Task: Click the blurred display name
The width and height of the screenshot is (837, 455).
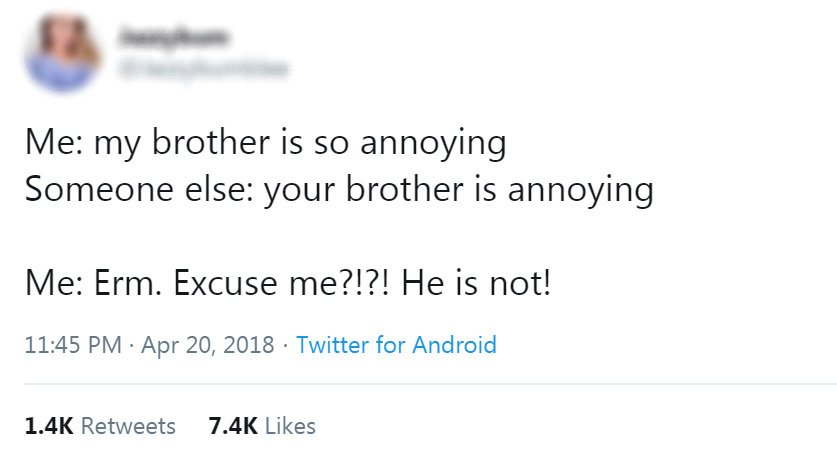Action: click(174, 37)
